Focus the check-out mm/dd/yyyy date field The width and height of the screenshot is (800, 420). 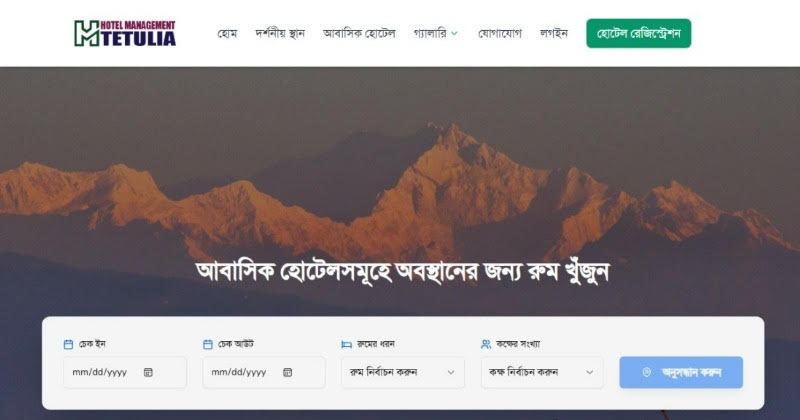pos(264,372)
